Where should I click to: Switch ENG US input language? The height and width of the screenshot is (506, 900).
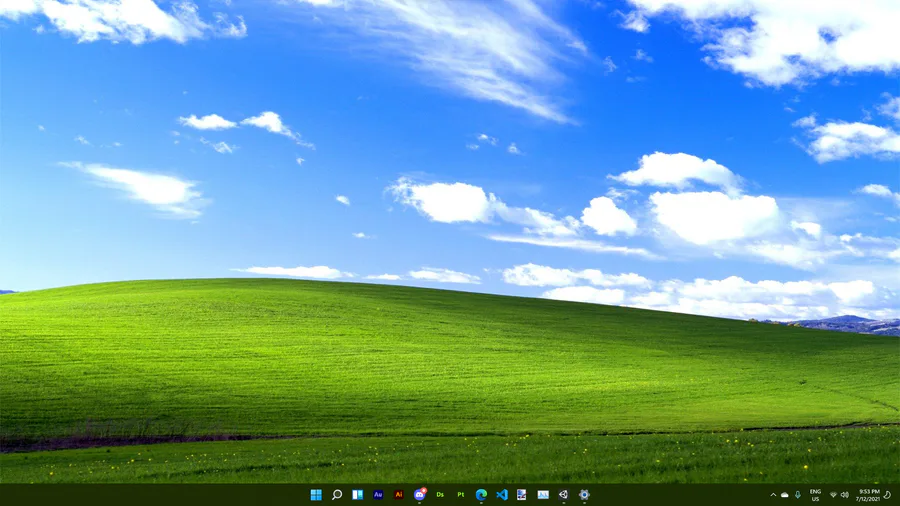815,495
